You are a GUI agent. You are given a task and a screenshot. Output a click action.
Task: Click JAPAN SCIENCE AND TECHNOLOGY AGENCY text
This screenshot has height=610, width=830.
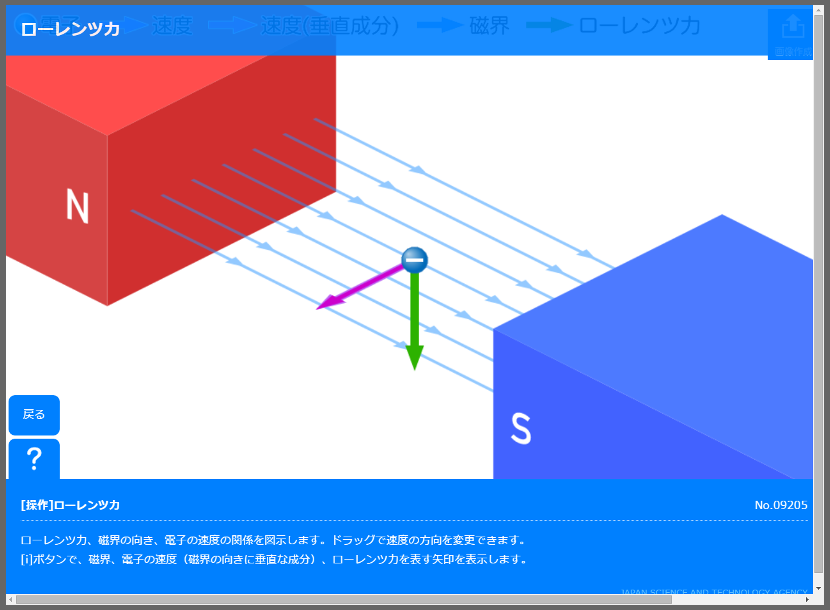coord(713,592)
